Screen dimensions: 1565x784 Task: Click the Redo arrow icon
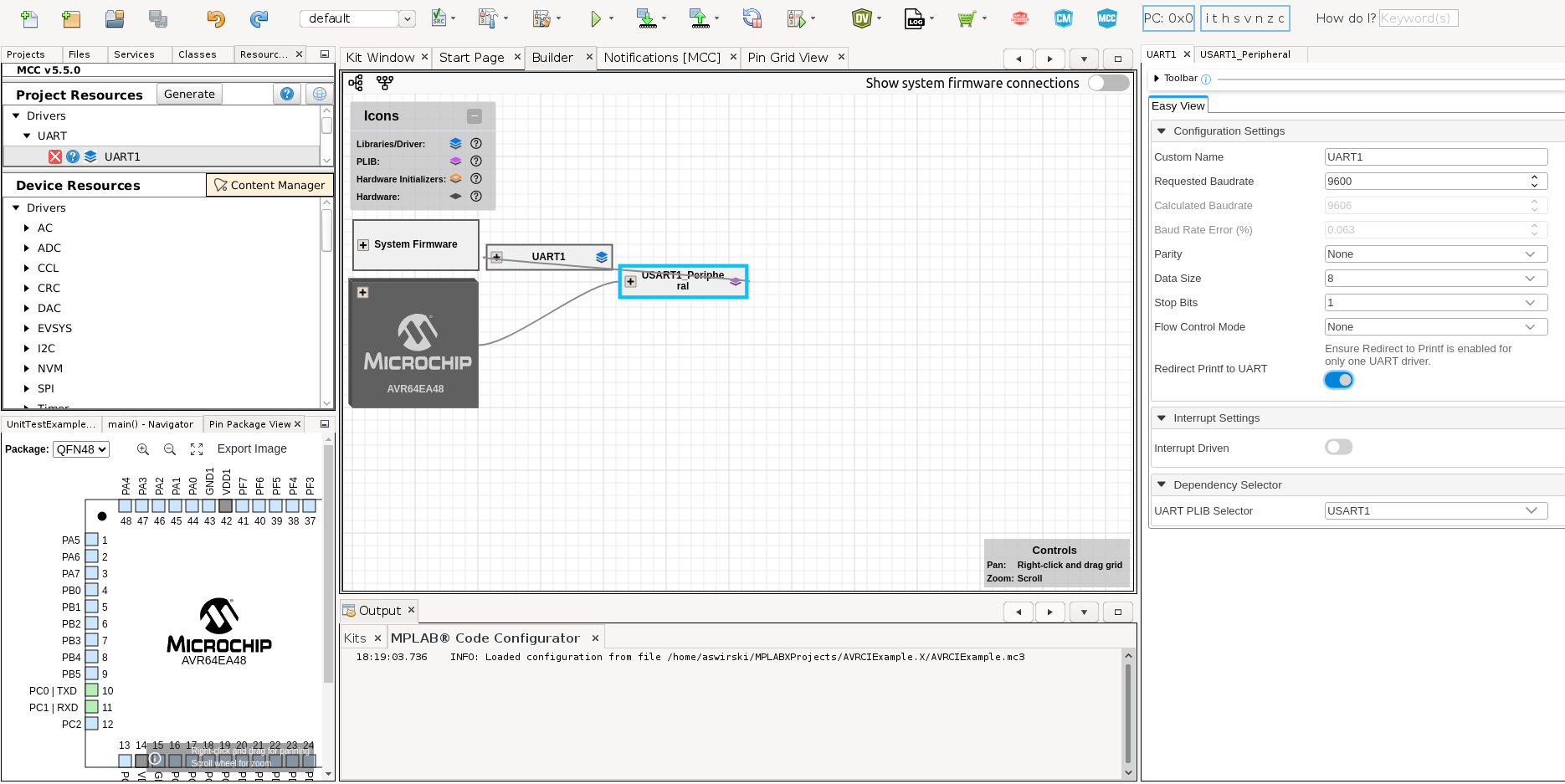[x=259, y=18]
